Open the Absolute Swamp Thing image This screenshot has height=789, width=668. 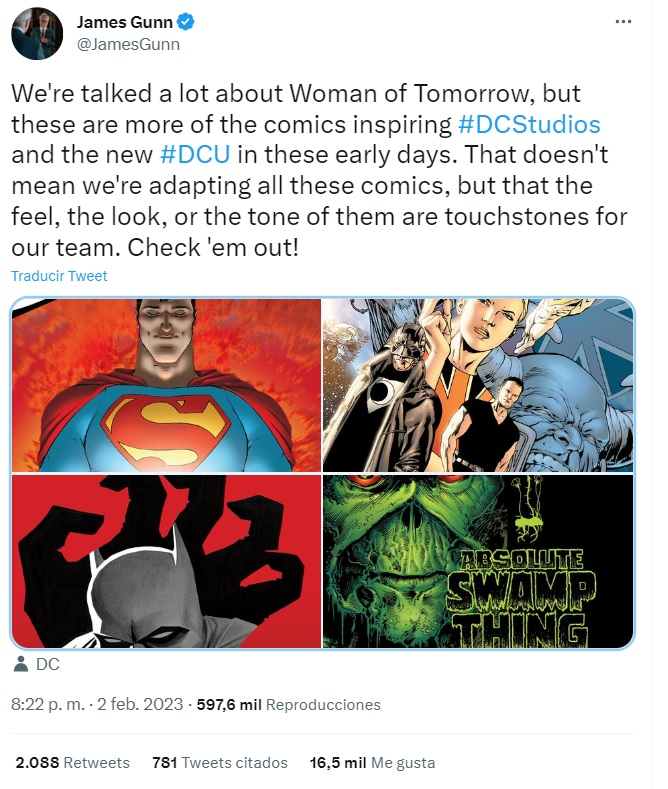(478, 561)
